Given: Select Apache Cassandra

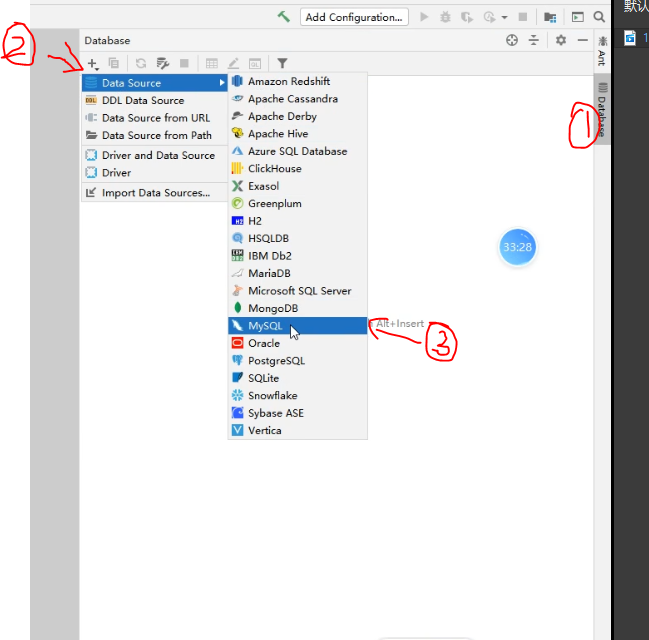Looking at the screenshot, I should click(x=298, y=99).
